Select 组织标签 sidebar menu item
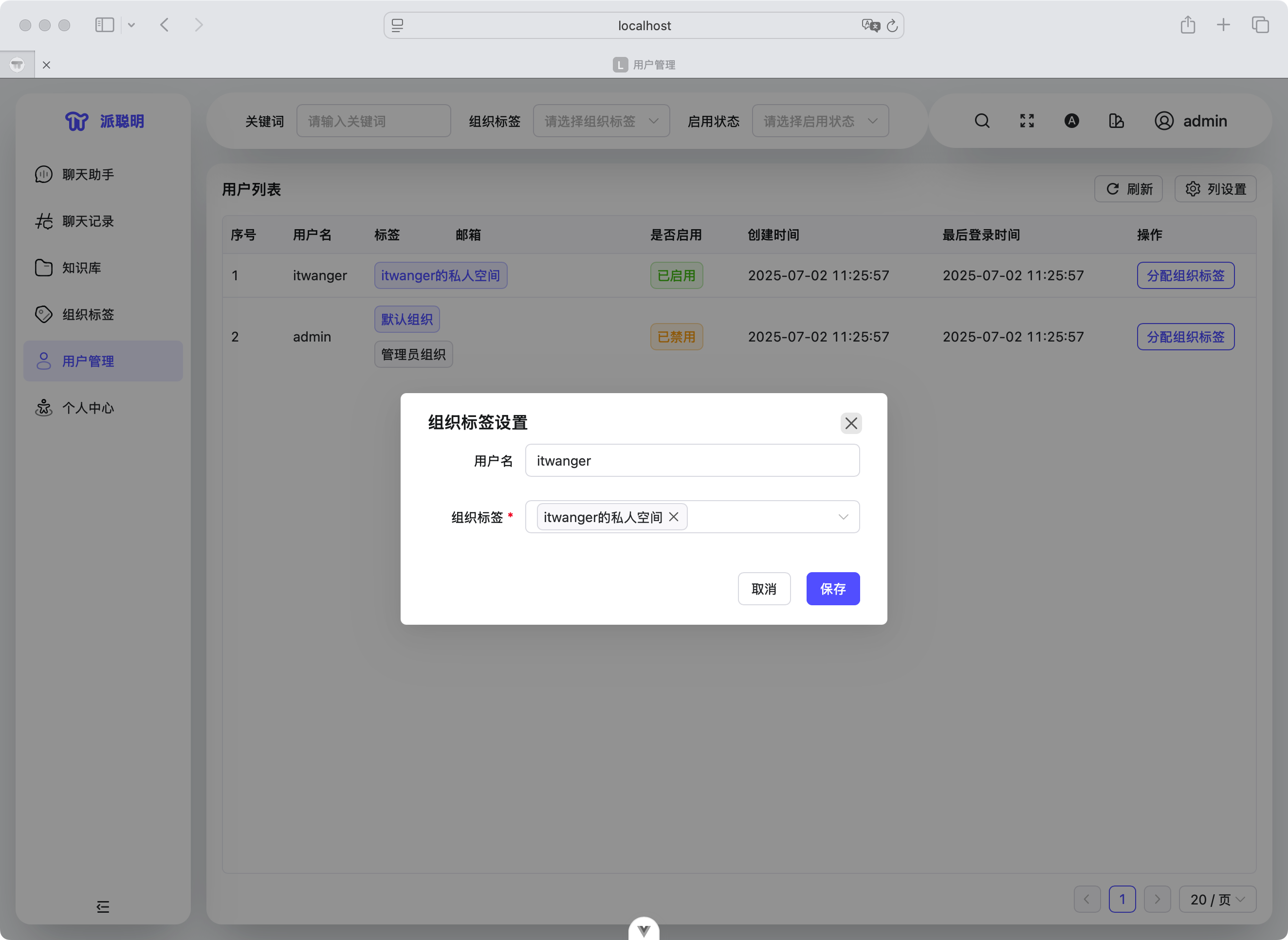The image size is (1288, 940). (88, 315)
